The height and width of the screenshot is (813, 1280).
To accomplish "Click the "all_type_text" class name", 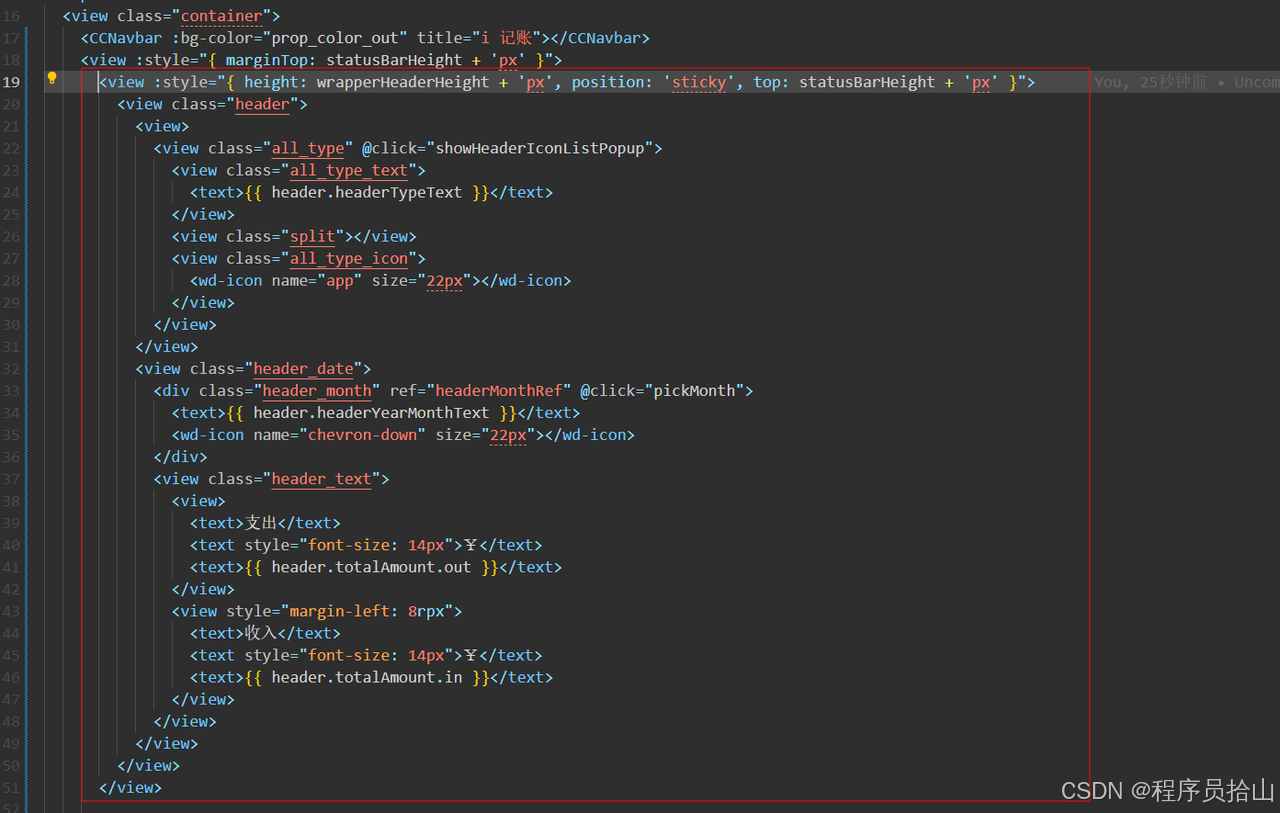I will point(349,170).
